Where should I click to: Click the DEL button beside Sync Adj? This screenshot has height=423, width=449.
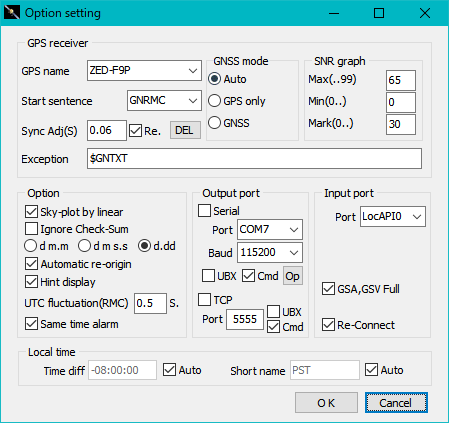click(x=185, y=130)
